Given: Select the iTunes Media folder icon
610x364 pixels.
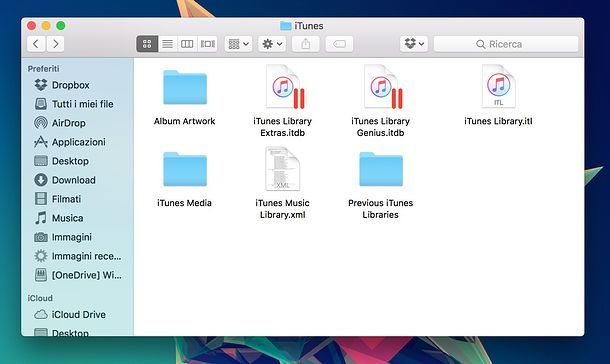Looking at the screenshot, I should coord(185,169).
